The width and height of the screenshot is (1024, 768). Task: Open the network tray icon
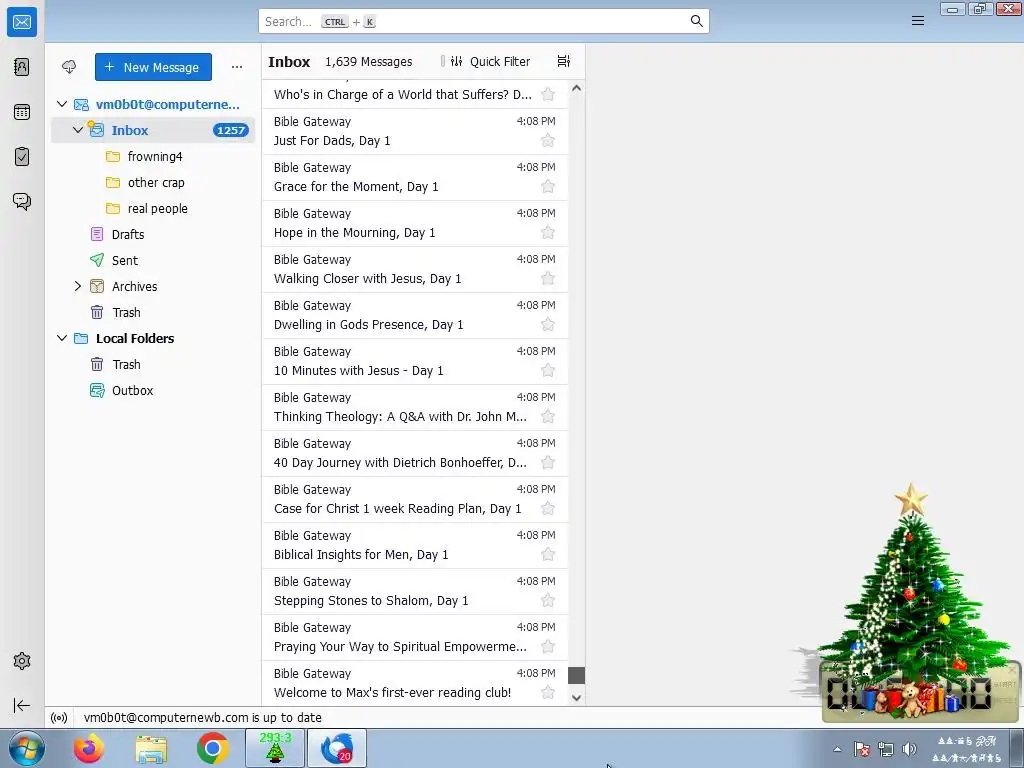pos(886,749)
